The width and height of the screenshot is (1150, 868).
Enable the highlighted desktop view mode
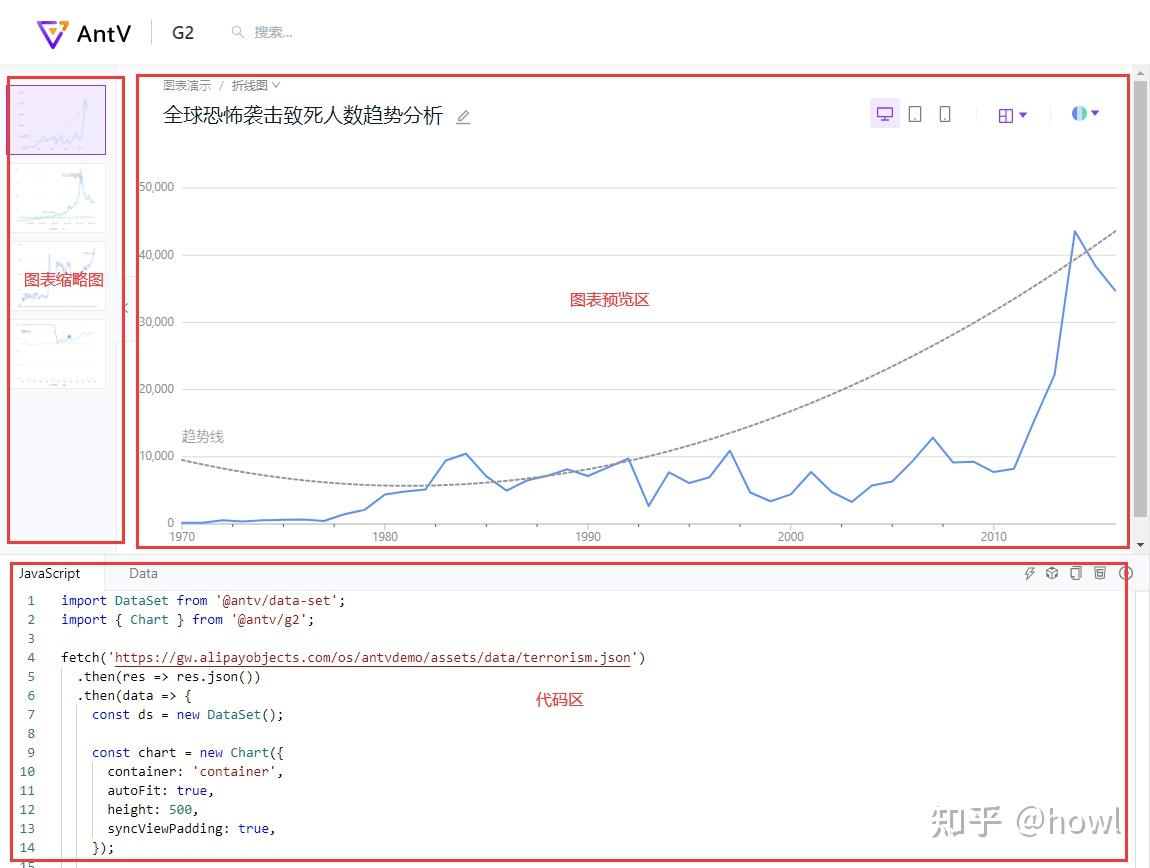884,113
